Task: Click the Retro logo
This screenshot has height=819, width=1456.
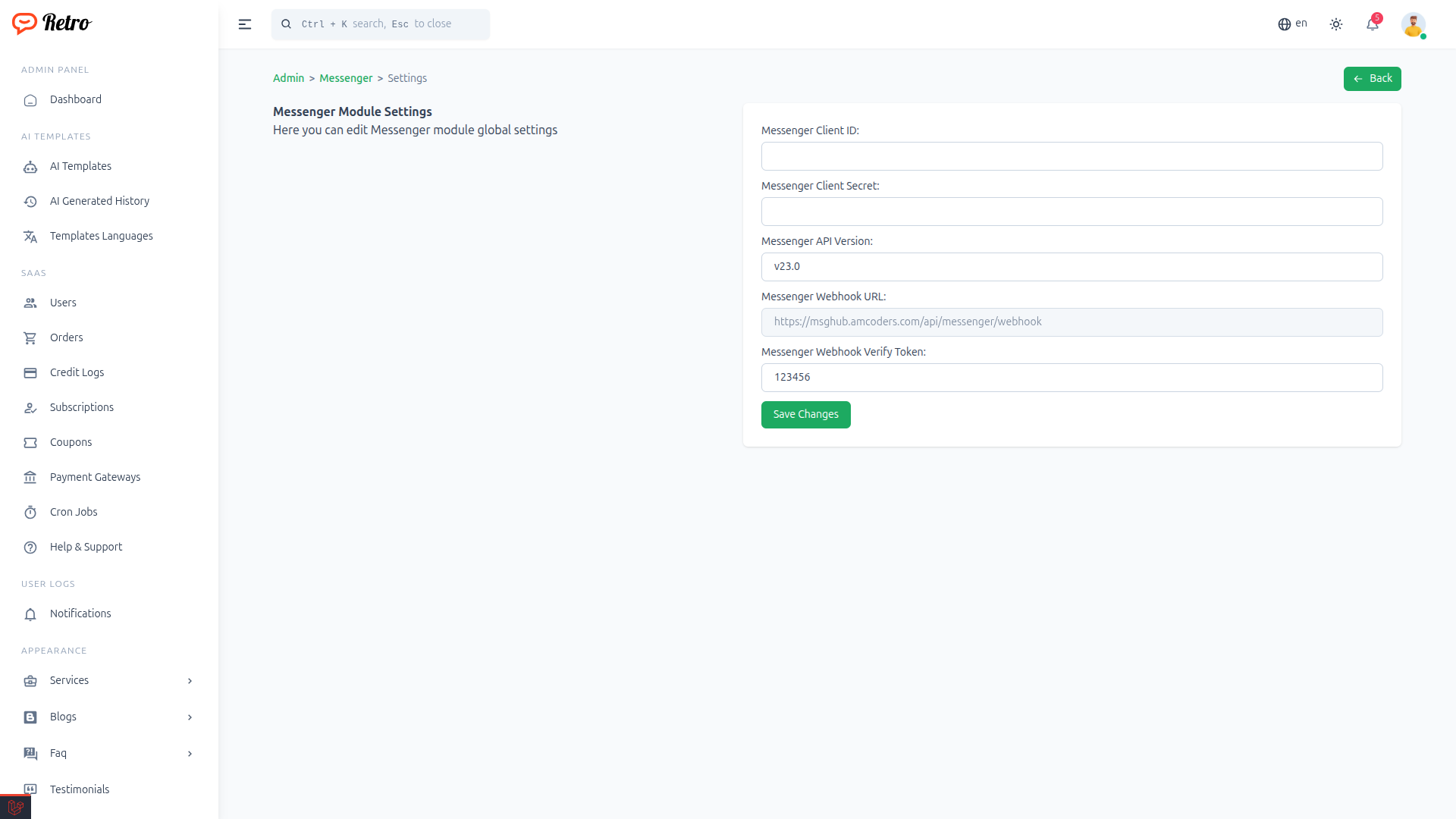Action: pyautogui.click(x=52, y=24)
